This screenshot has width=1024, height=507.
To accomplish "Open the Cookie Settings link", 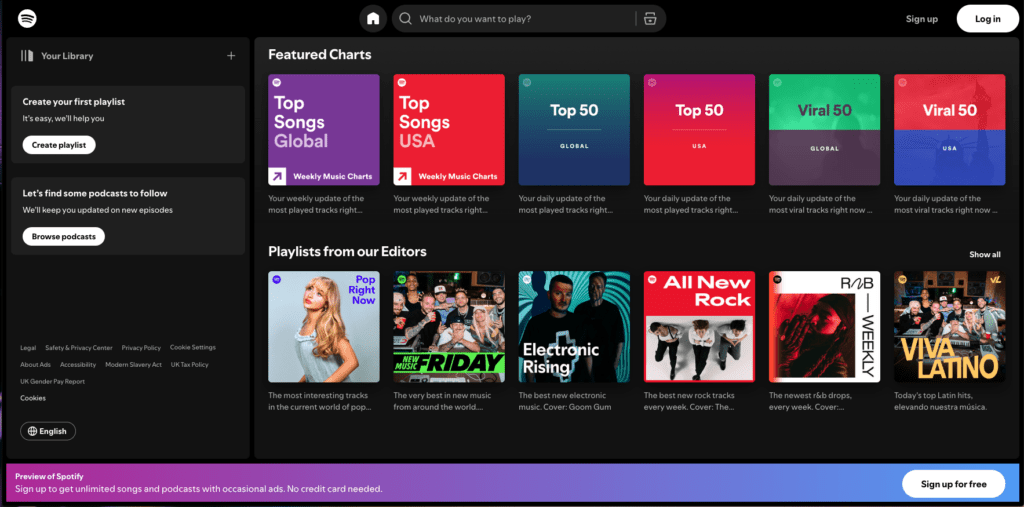I will point(193,348).
